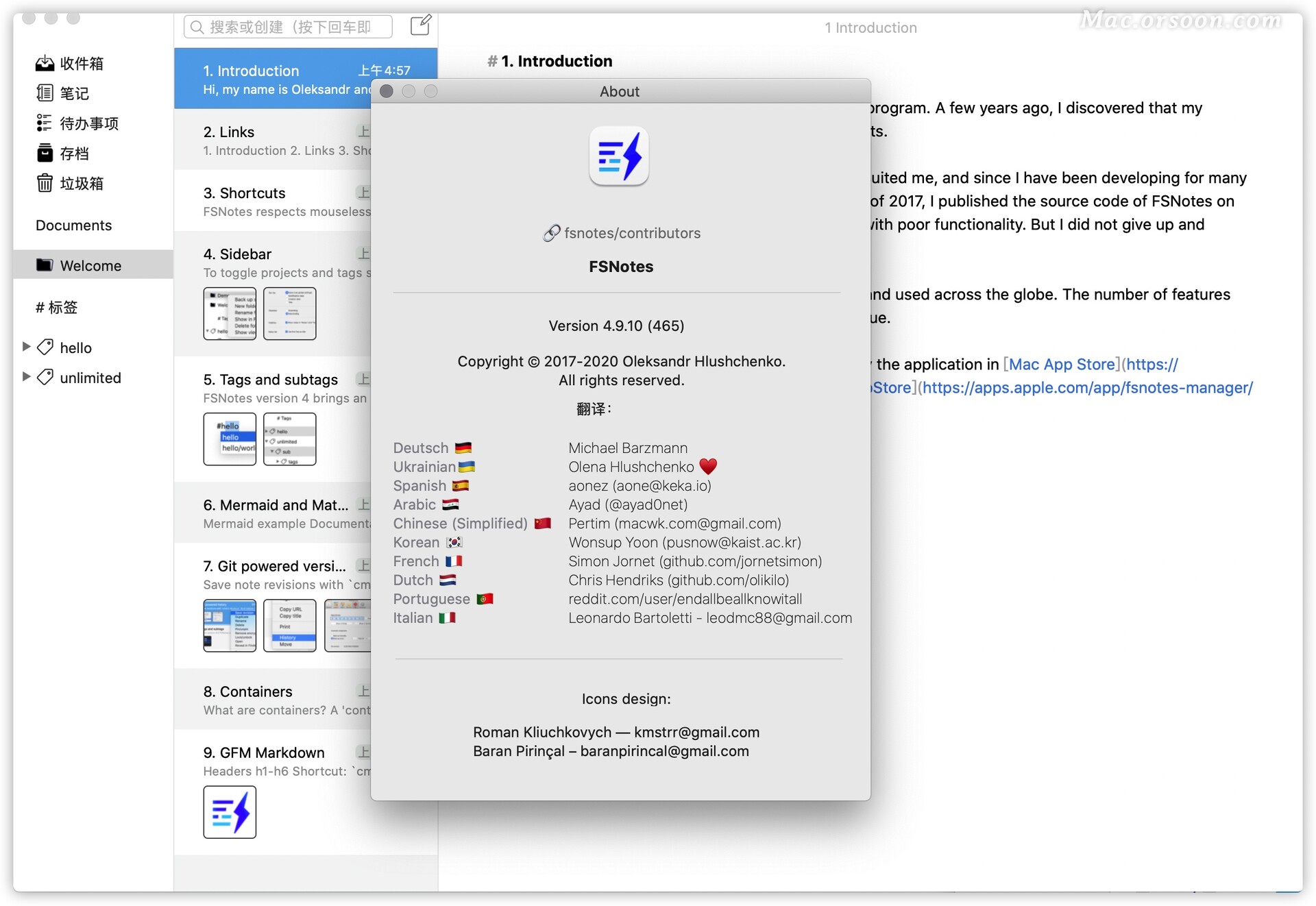This screenshot has height=906, width=1316.
Task: Open the '3. Shortcuts' note
Action: [x=273, y=201]
